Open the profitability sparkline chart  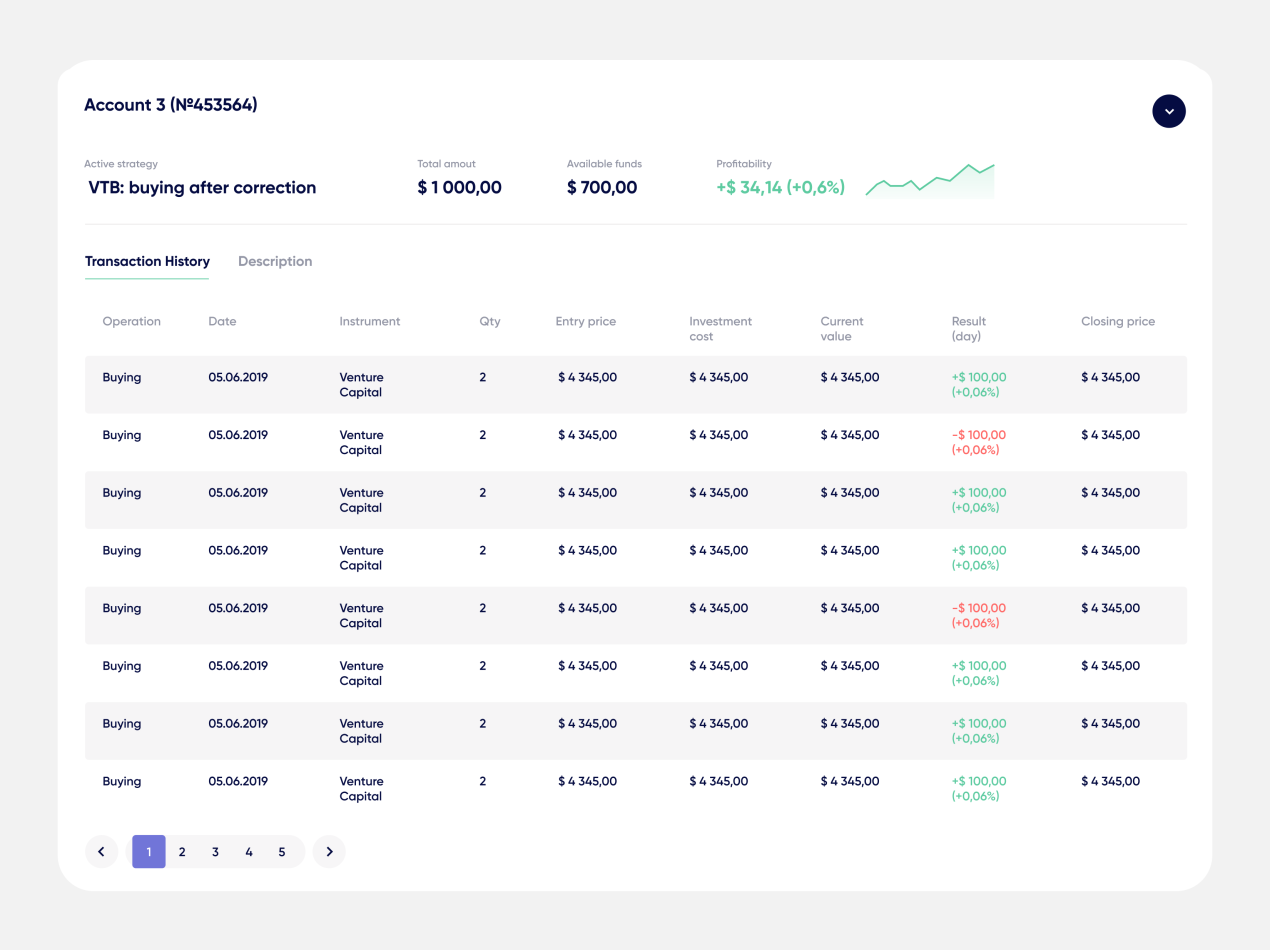pyautogui.click(x=930, y=180)
